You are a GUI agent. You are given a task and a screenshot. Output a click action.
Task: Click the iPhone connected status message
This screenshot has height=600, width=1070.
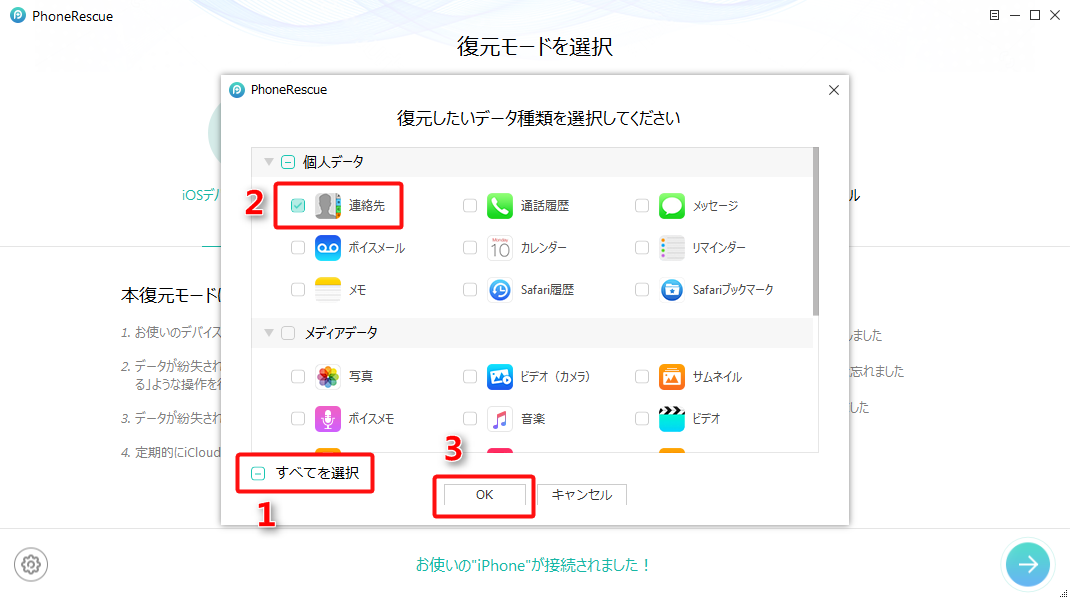click(534, 565)
